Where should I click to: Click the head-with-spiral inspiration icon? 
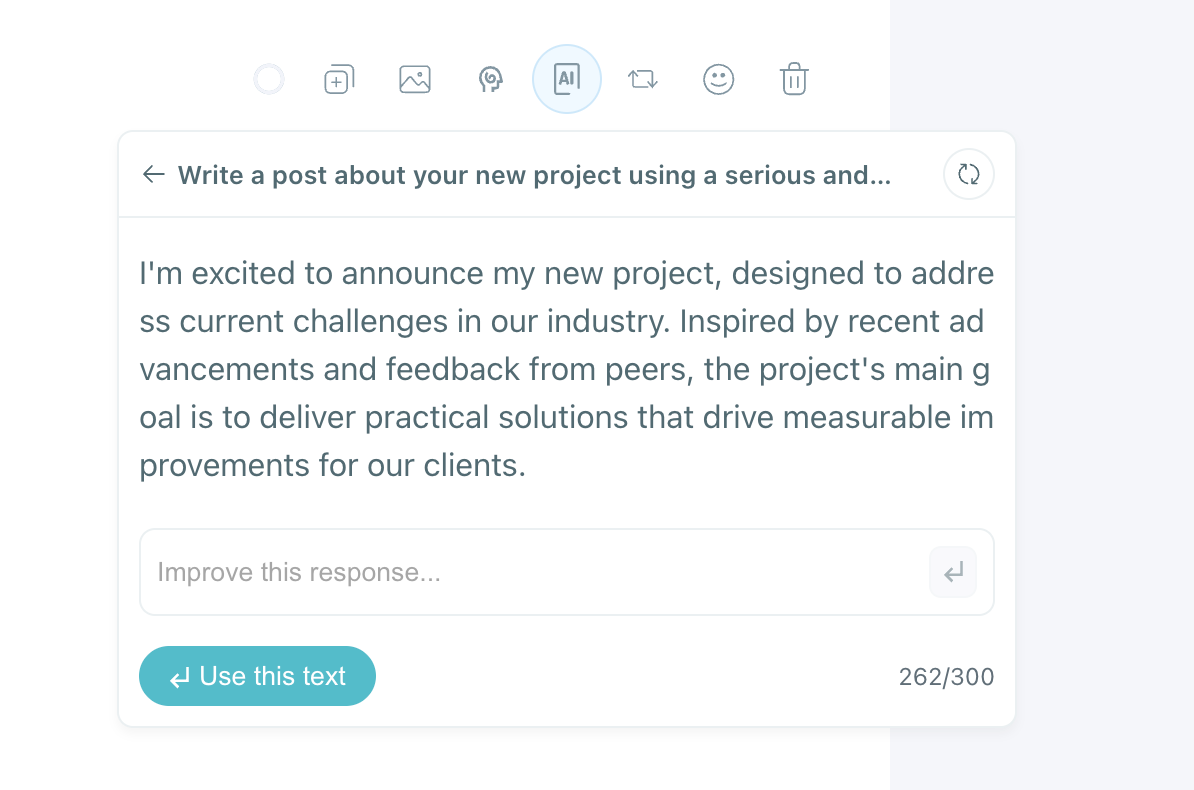click(490, 79)
